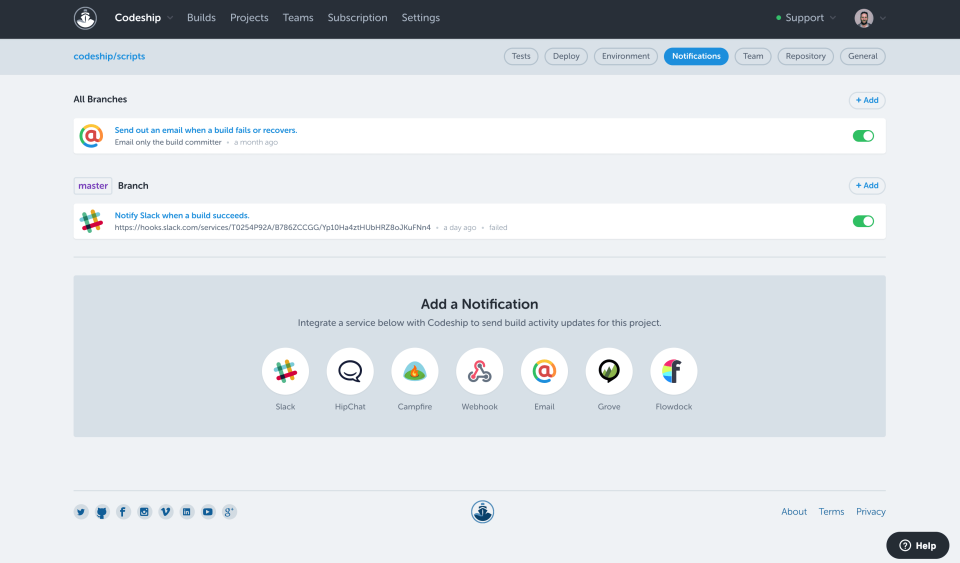The image size is (960, 563).
Task: Open Notify Slack when a build succeeds
Action: (x=182, y=215)
